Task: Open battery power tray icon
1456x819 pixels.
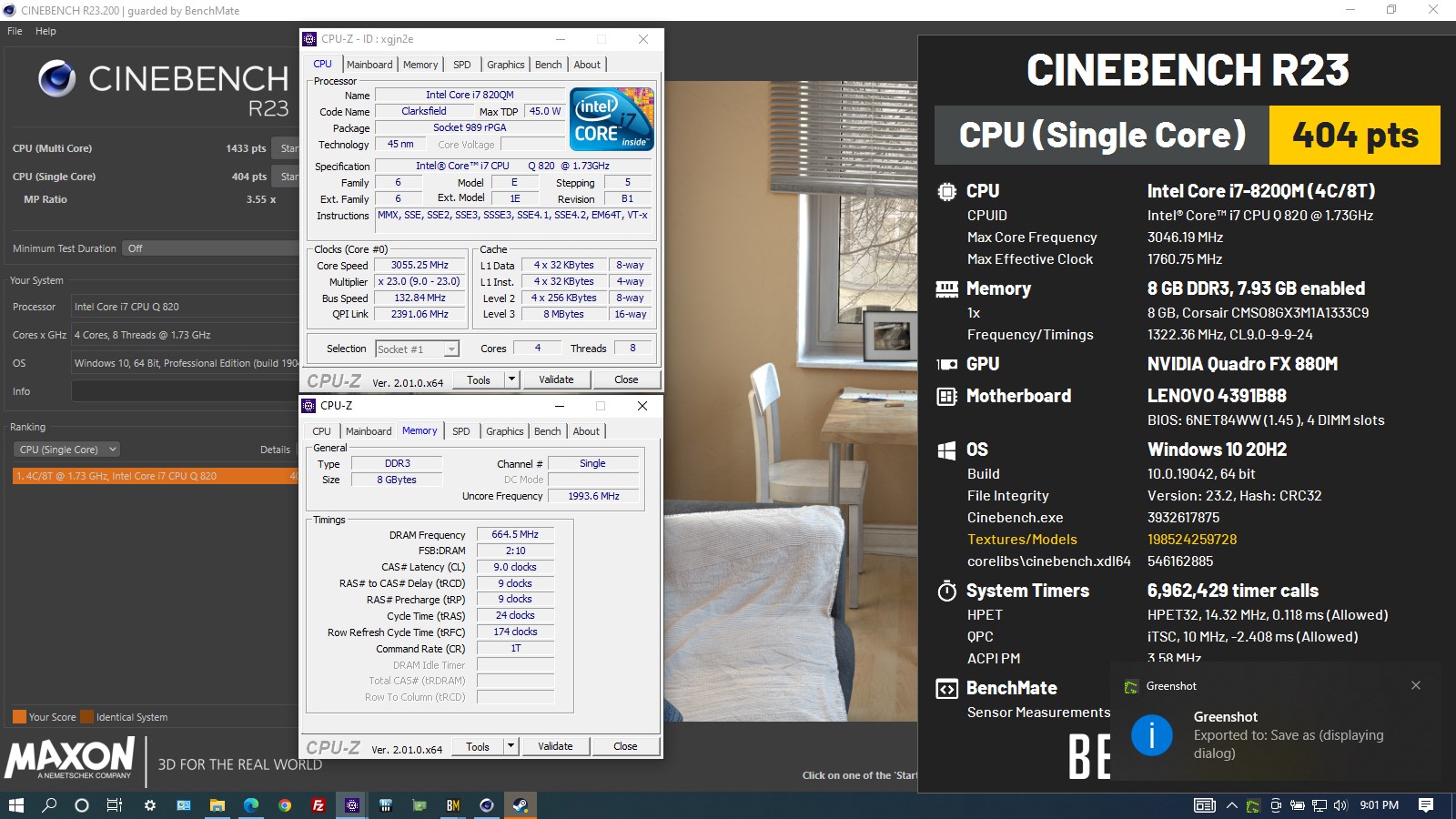Action: 1298,805
